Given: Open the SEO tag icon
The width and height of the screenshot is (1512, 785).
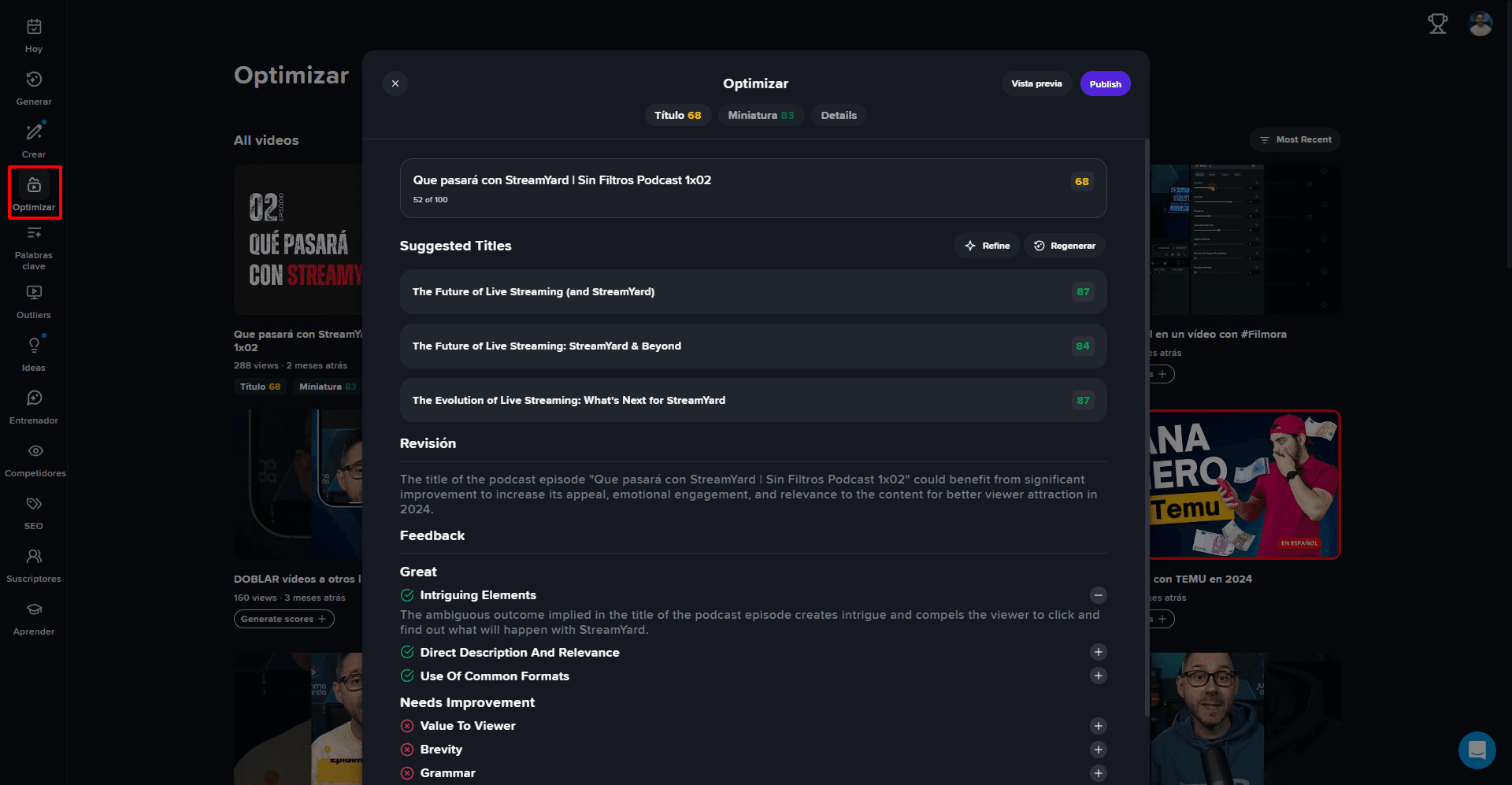Looking at the screenshot, I should (x=34, y=504).
